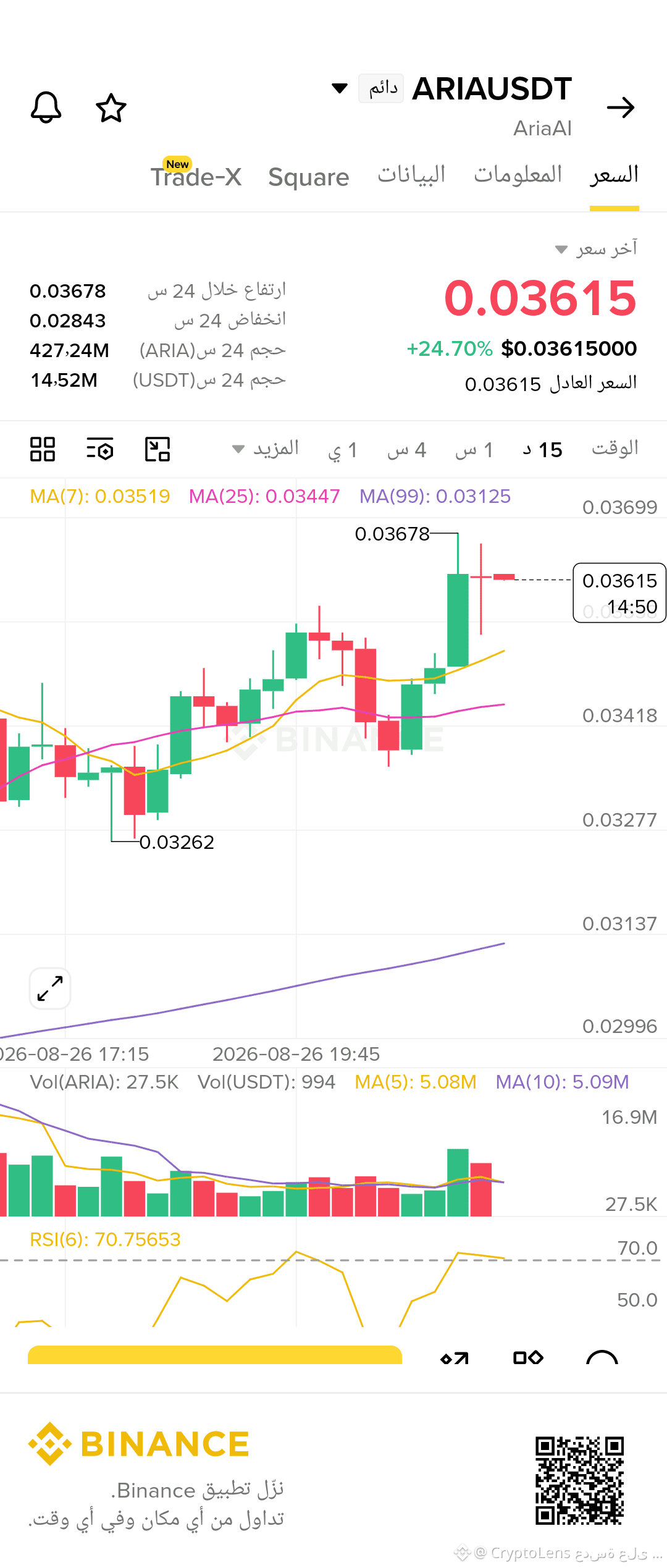Tap the volume MA(10) 5.09M label
The width and height of the screenshot is (667, 1568).
(x=563, y=1082)
